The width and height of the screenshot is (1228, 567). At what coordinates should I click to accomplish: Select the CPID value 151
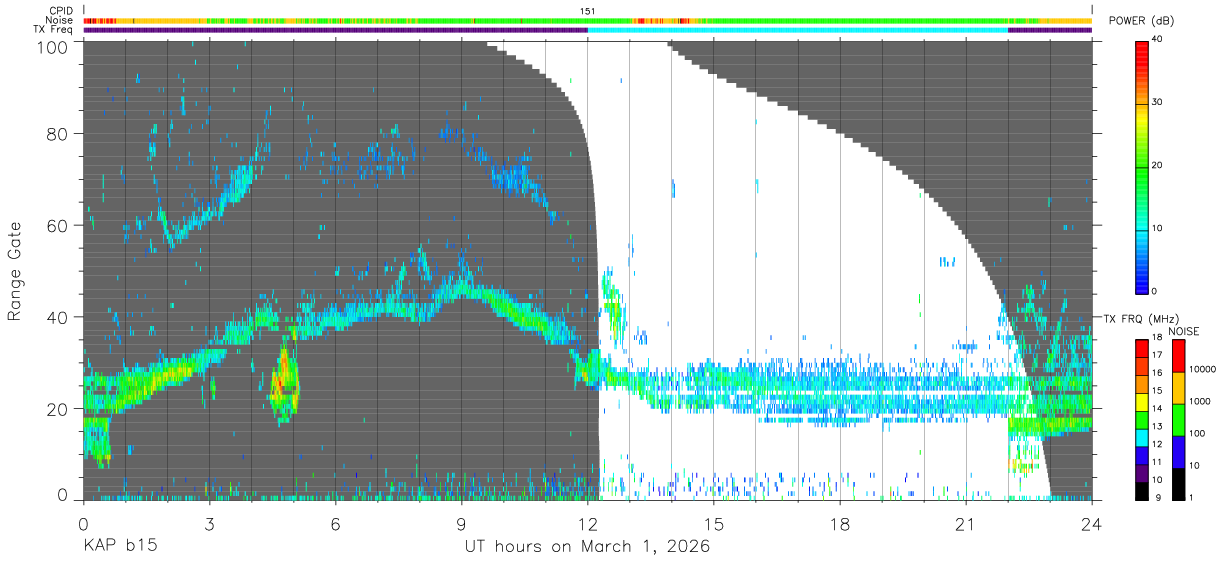click(x=588, y=11)
